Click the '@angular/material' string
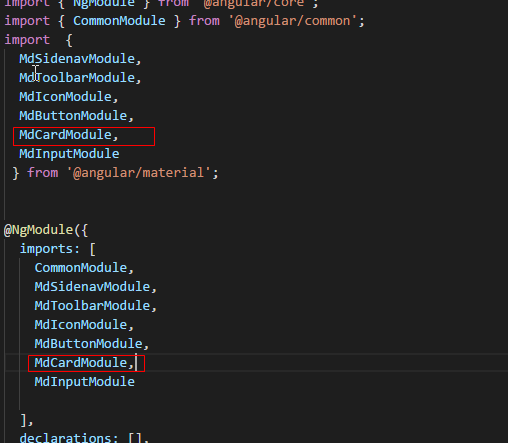The image size is (508, 443). tap(139, 173)
